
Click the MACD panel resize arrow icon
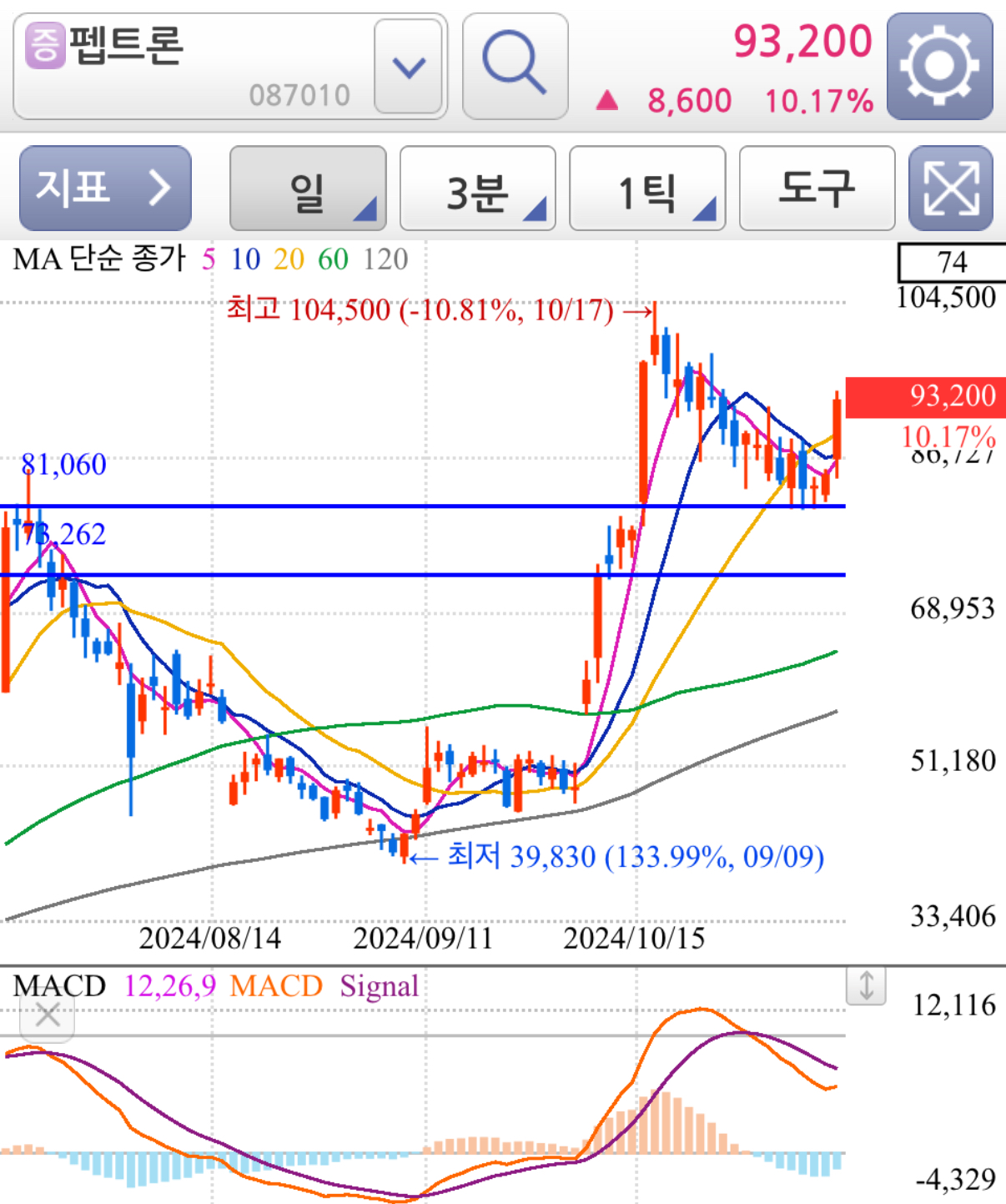coord(866,985)
